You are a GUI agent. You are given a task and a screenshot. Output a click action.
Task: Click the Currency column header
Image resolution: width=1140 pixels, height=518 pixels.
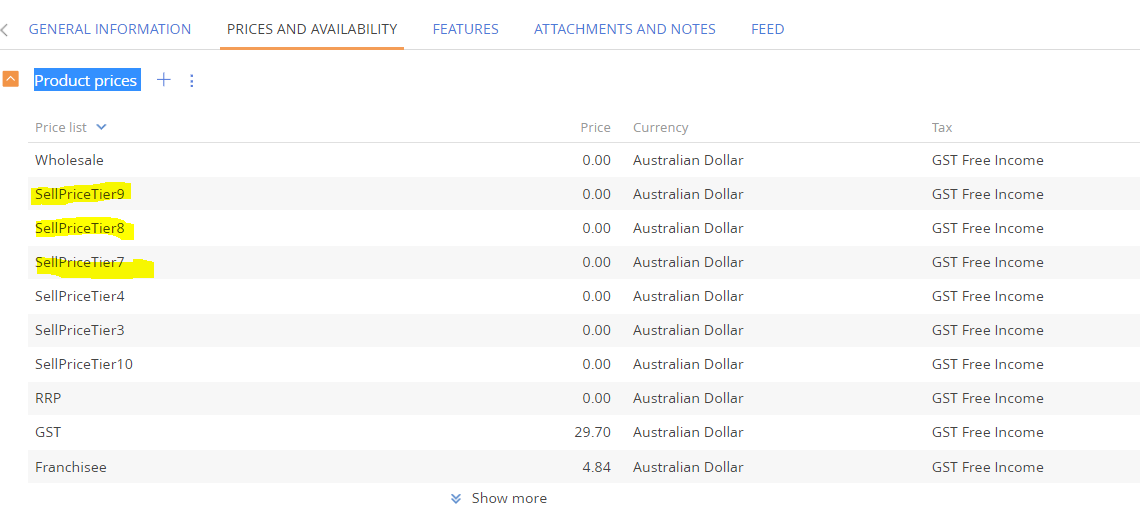(660, 127)
